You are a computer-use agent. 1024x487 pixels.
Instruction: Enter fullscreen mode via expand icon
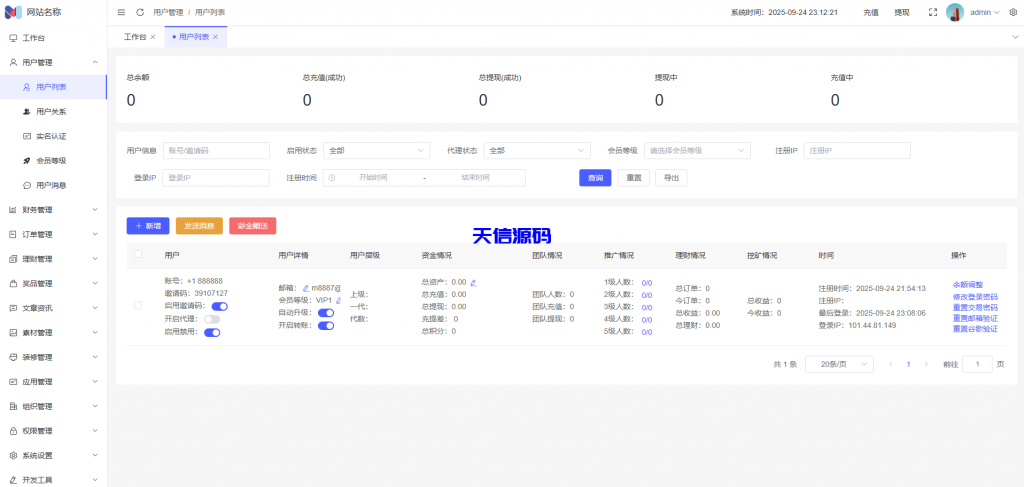932,12
